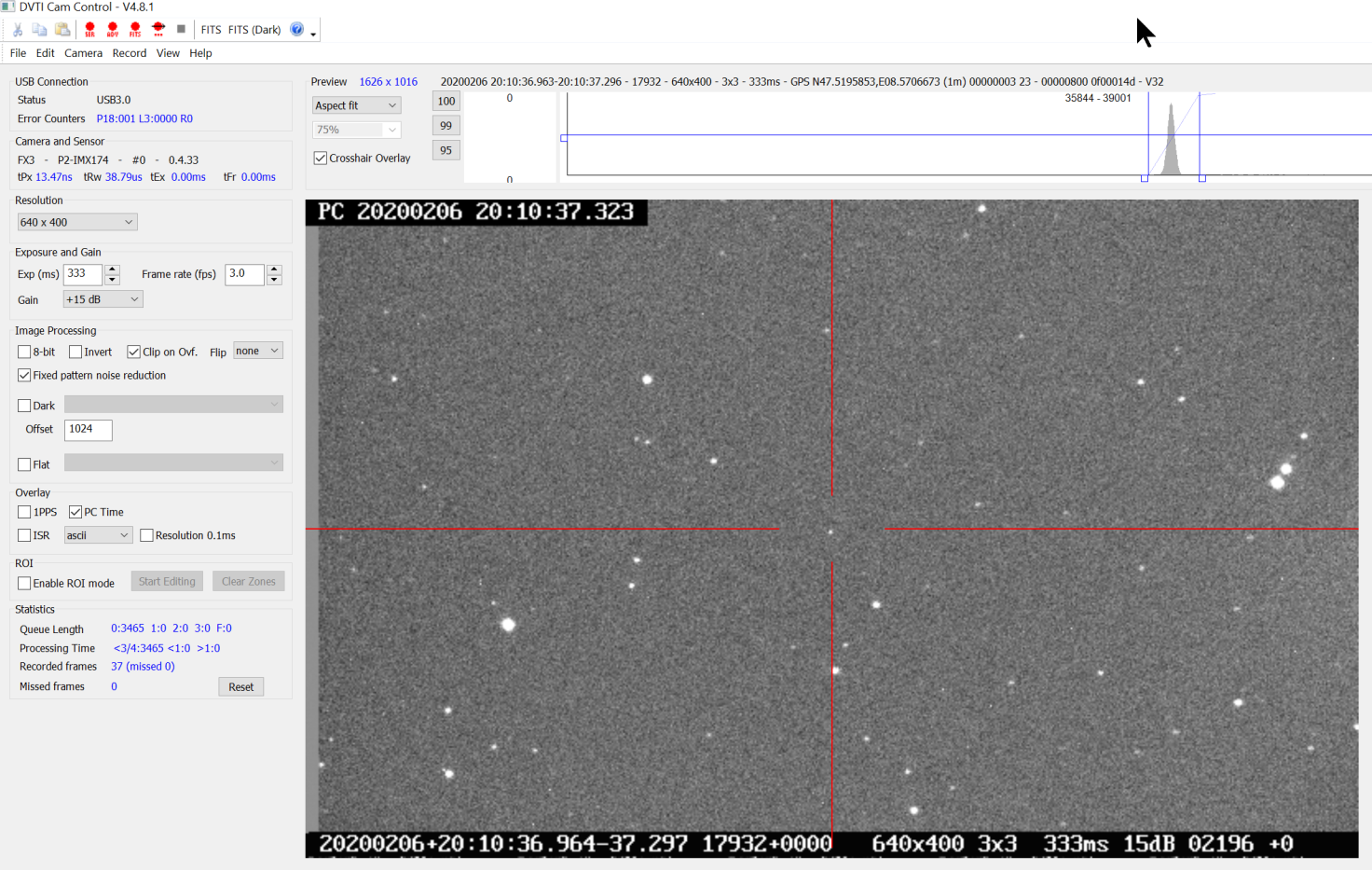Click the 95 histogram percent button

tap(446, 150)
